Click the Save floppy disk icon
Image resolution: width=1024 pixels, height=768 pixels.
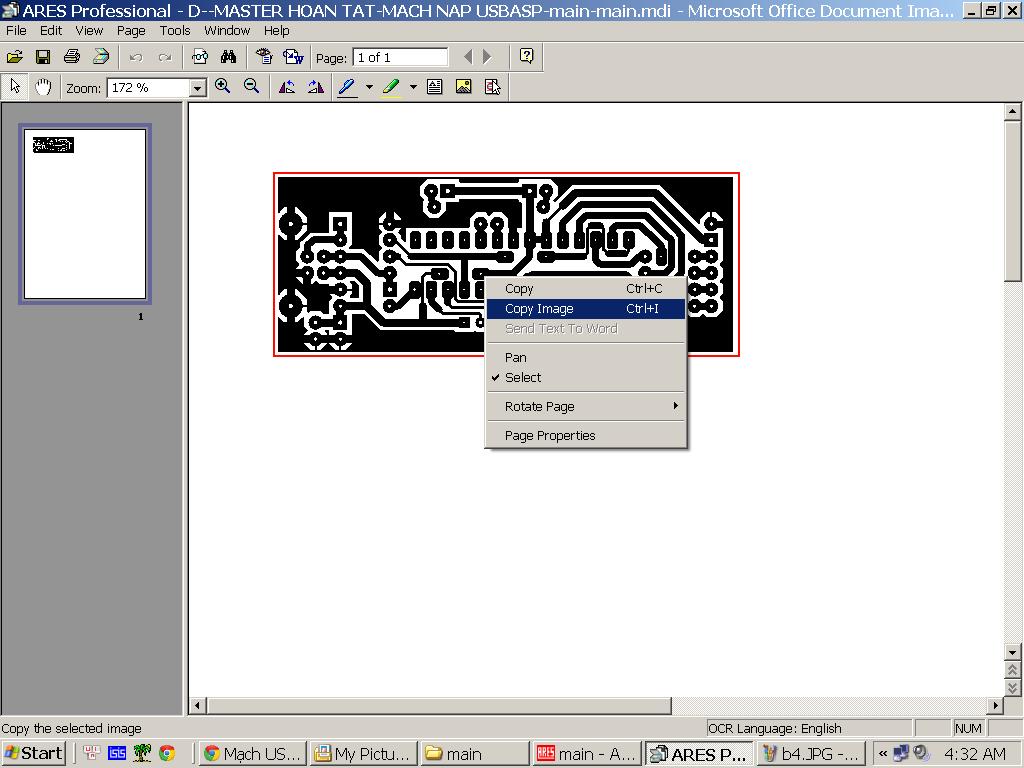tap(43, 57)
